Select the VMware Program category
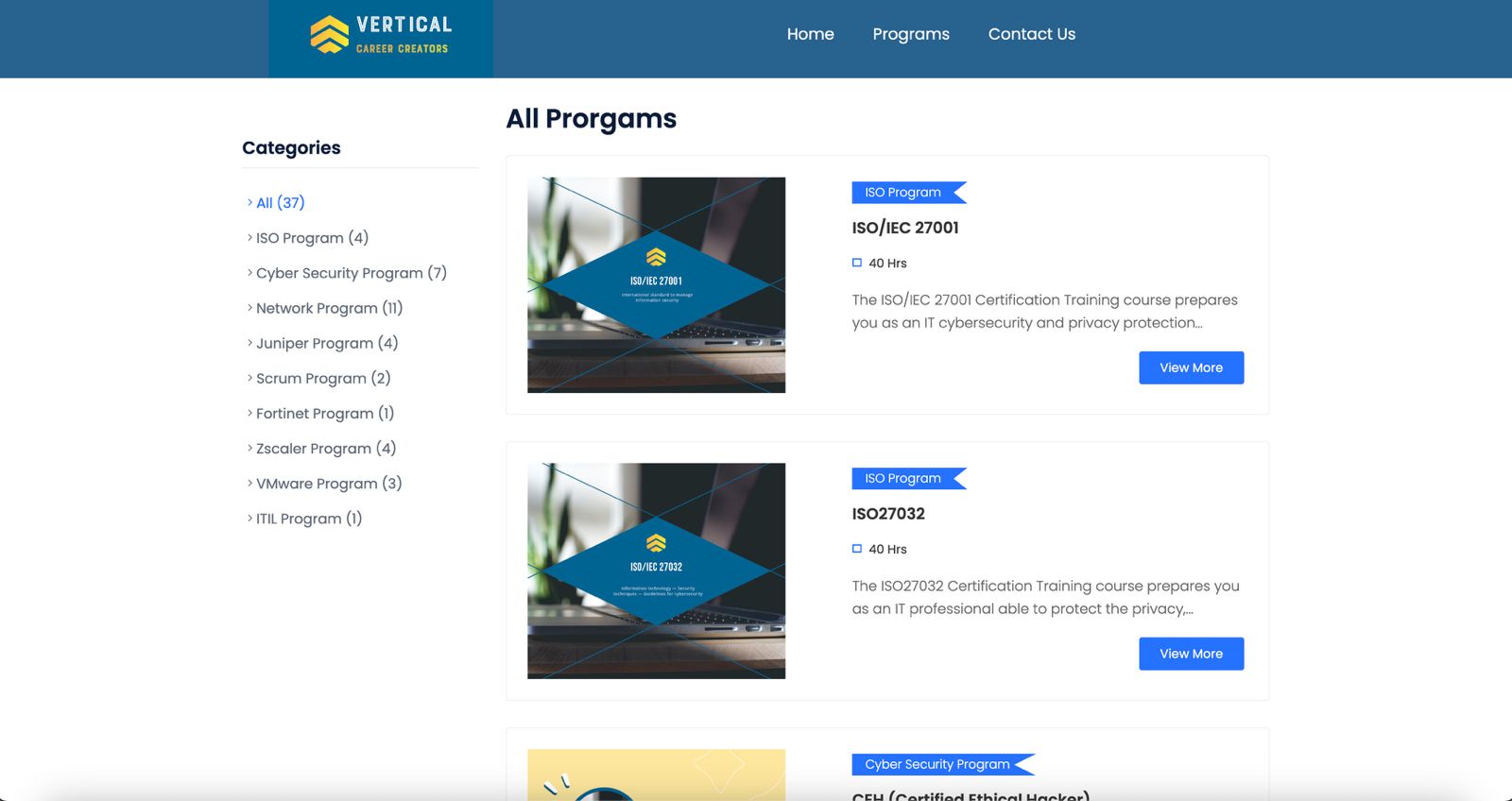Screen dimensions: 1512x801 (x=328, y=484)
